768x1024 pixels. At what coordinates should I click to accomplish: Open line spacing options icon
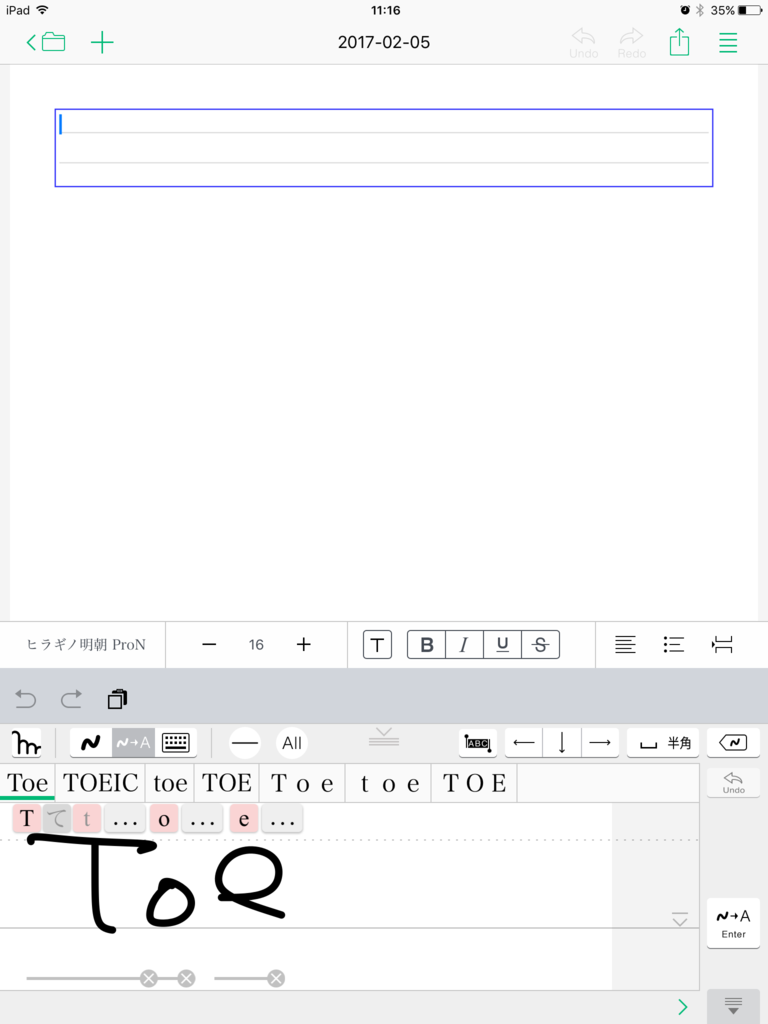pos(722,645)
